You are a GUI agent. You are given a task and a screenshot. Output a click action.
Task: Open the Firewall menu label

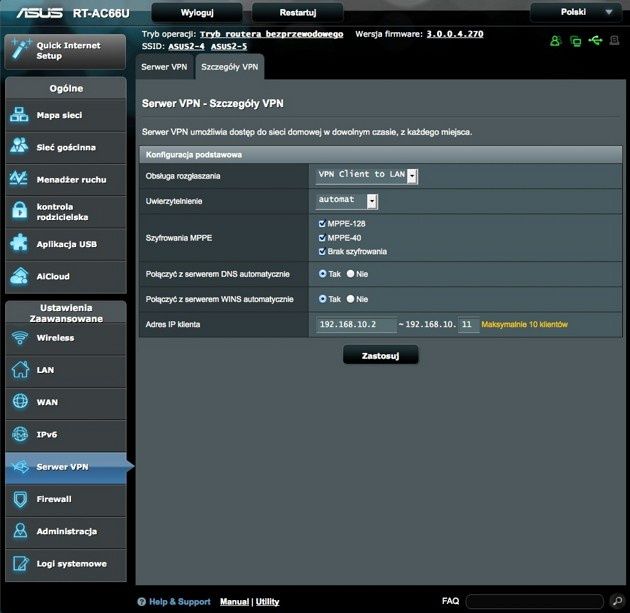54,499
